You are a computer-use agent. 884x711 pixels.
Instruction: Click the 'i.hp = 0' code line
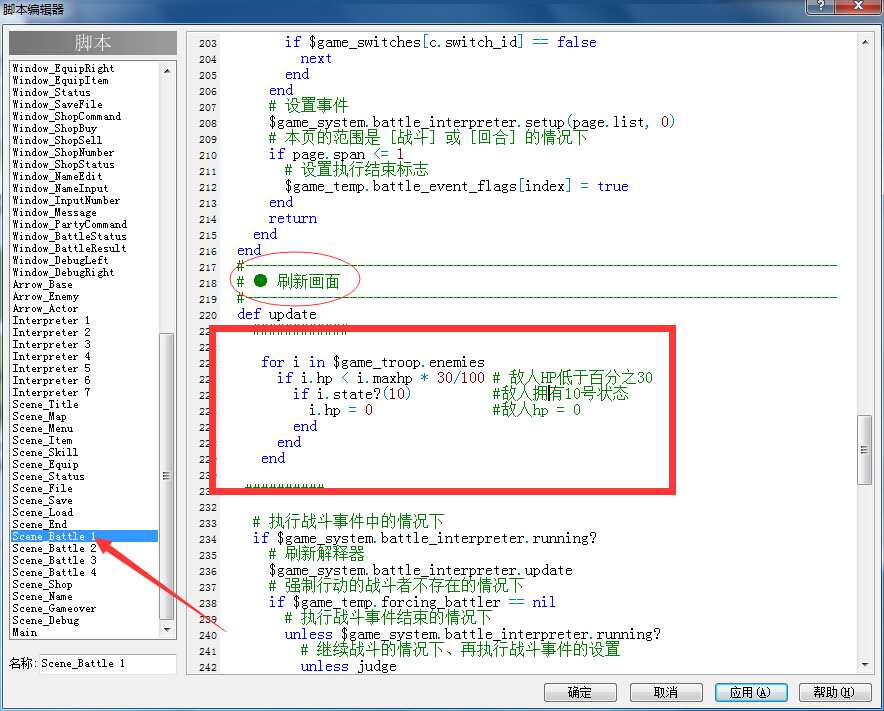click(x=341, y=410)
